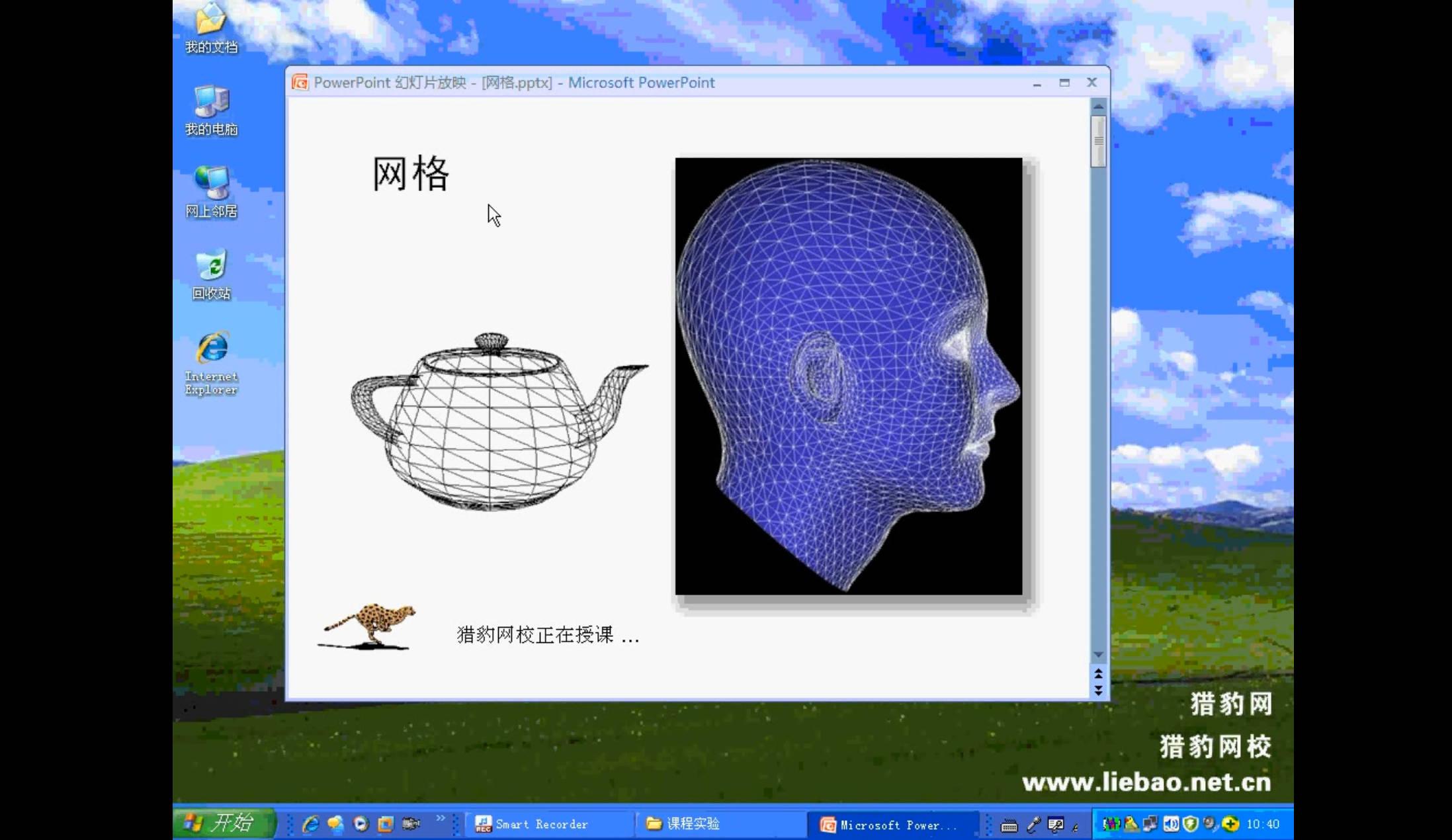
Task: Open the 回收站 recycle bin
Action: pyautogui.click(x=211, y=273)
